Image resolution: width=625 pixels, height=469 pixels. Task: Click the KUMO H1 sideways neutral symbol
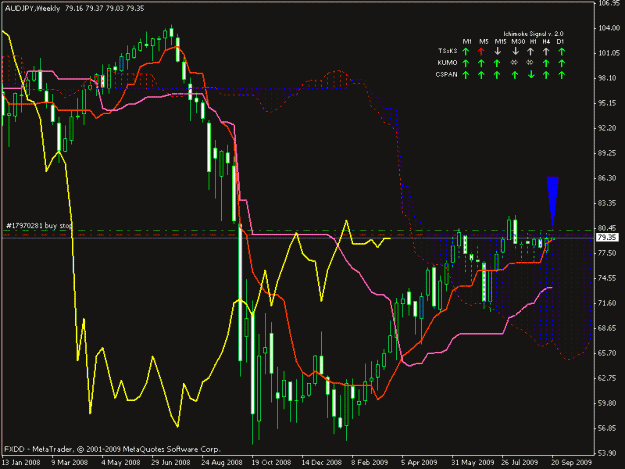pyautogui.click(x=530, y=63)
